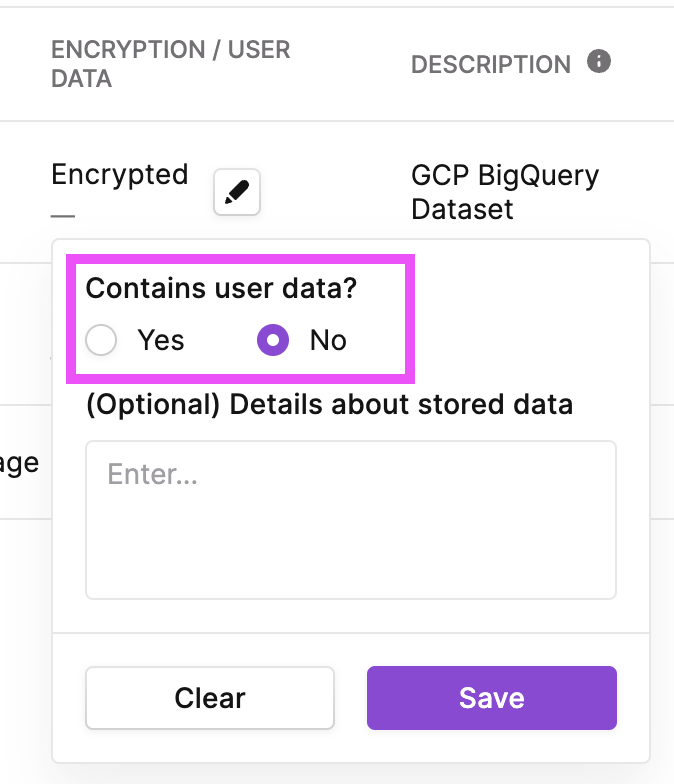Click the Yes option label
This screenshot has height=784, width=674.
160,340
